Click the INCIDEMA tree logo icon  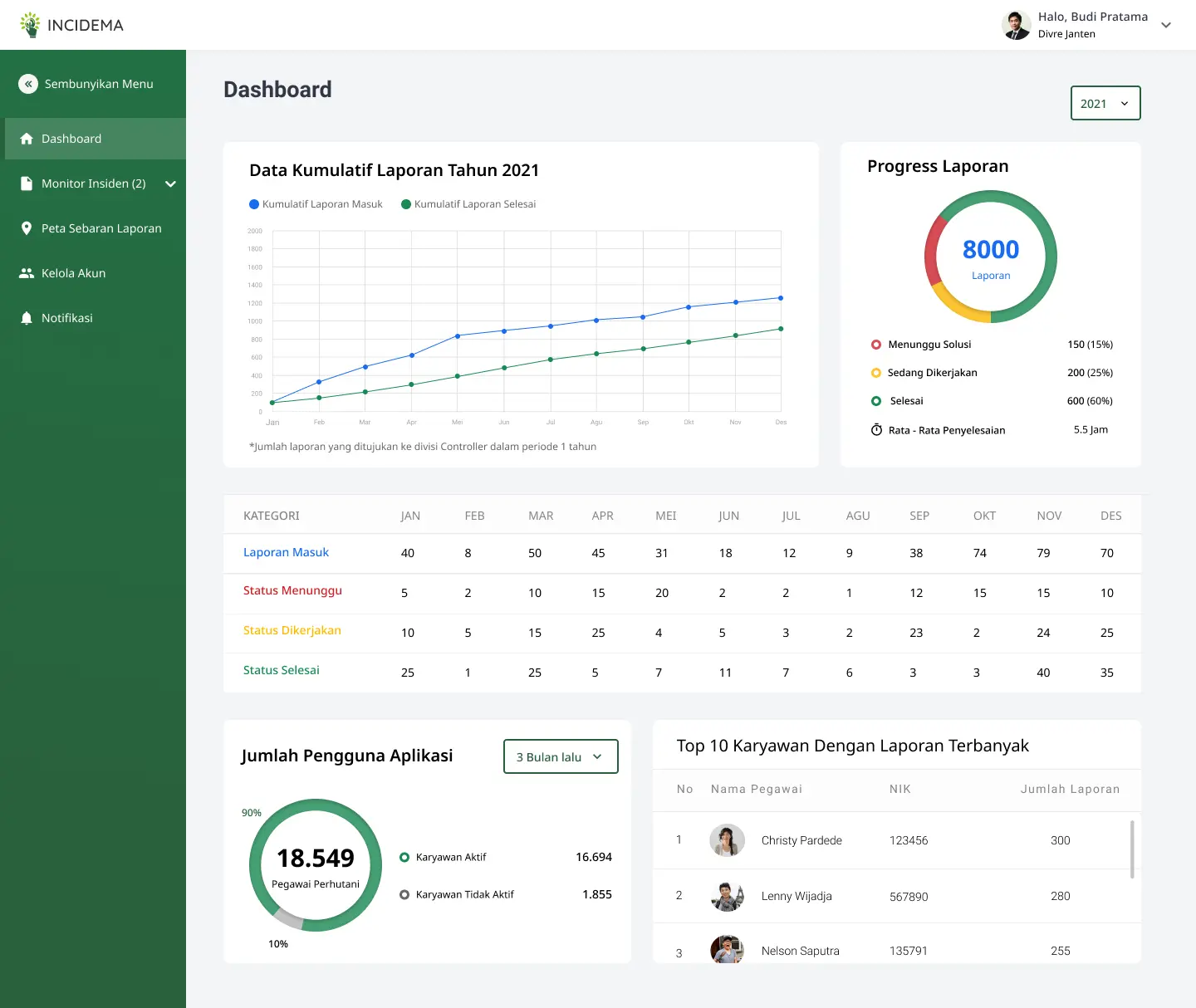click(x=31, y=25)
